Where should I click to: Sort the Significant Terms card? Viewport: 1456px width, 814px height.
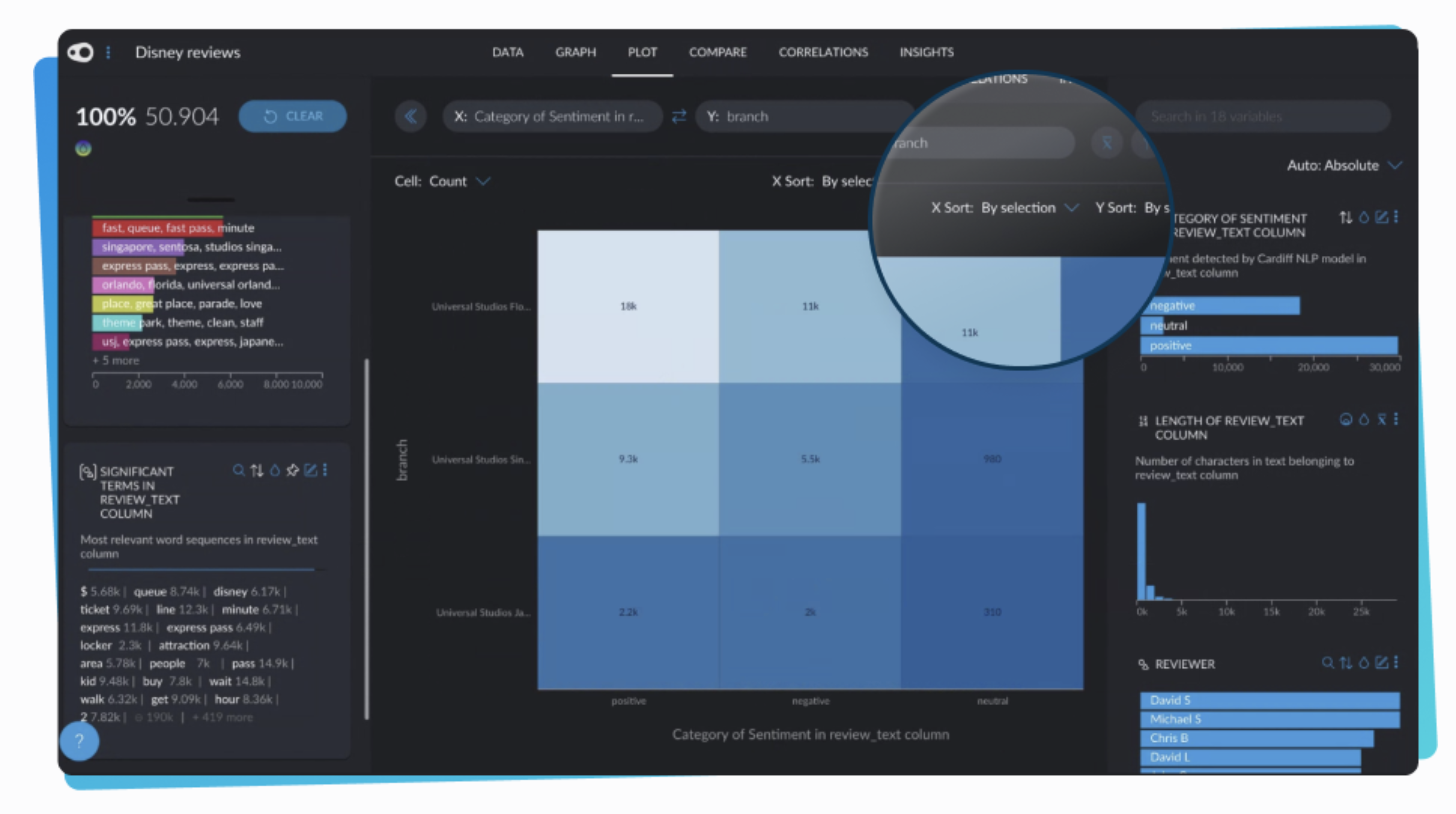(x=256, y=470)
